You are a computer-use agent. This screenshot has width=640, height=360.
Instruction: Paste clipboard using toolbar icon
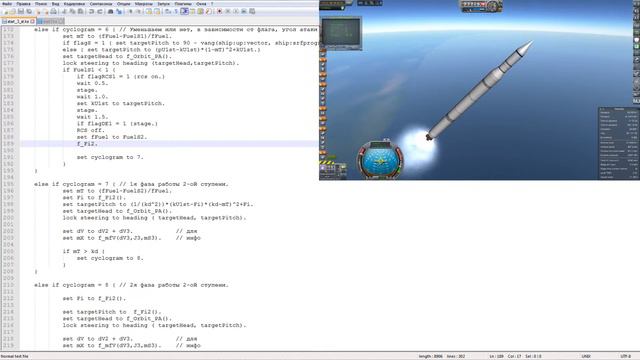(80, 11)
